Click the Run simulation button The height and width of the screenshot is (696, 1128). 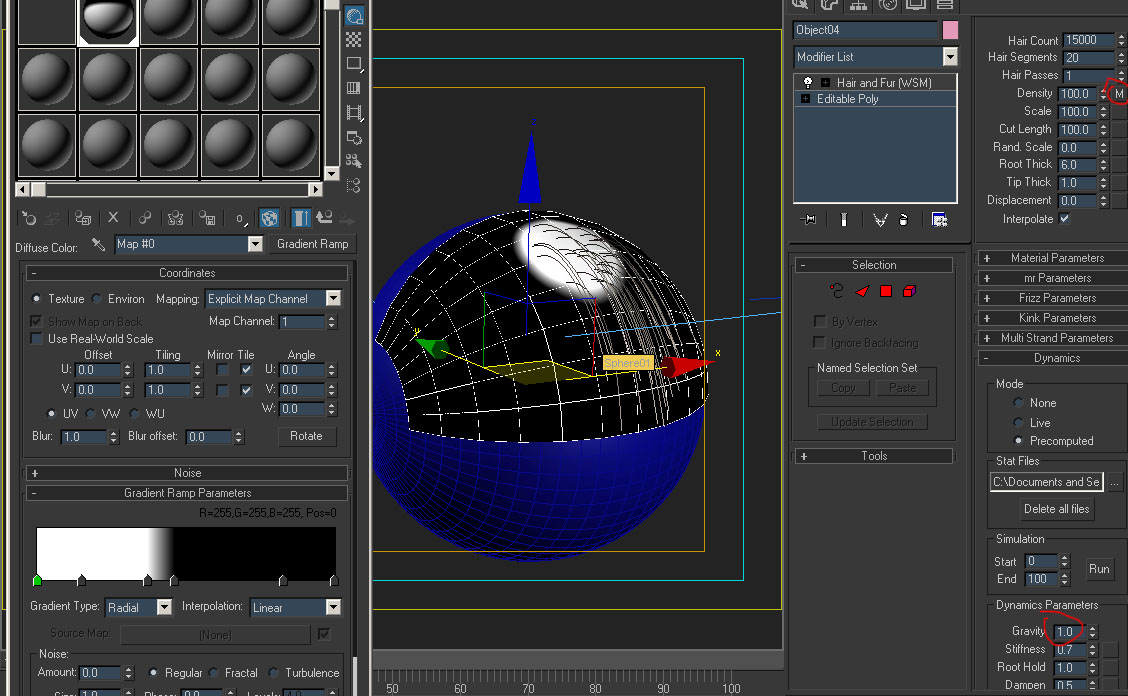click(x=1099, y=569)
